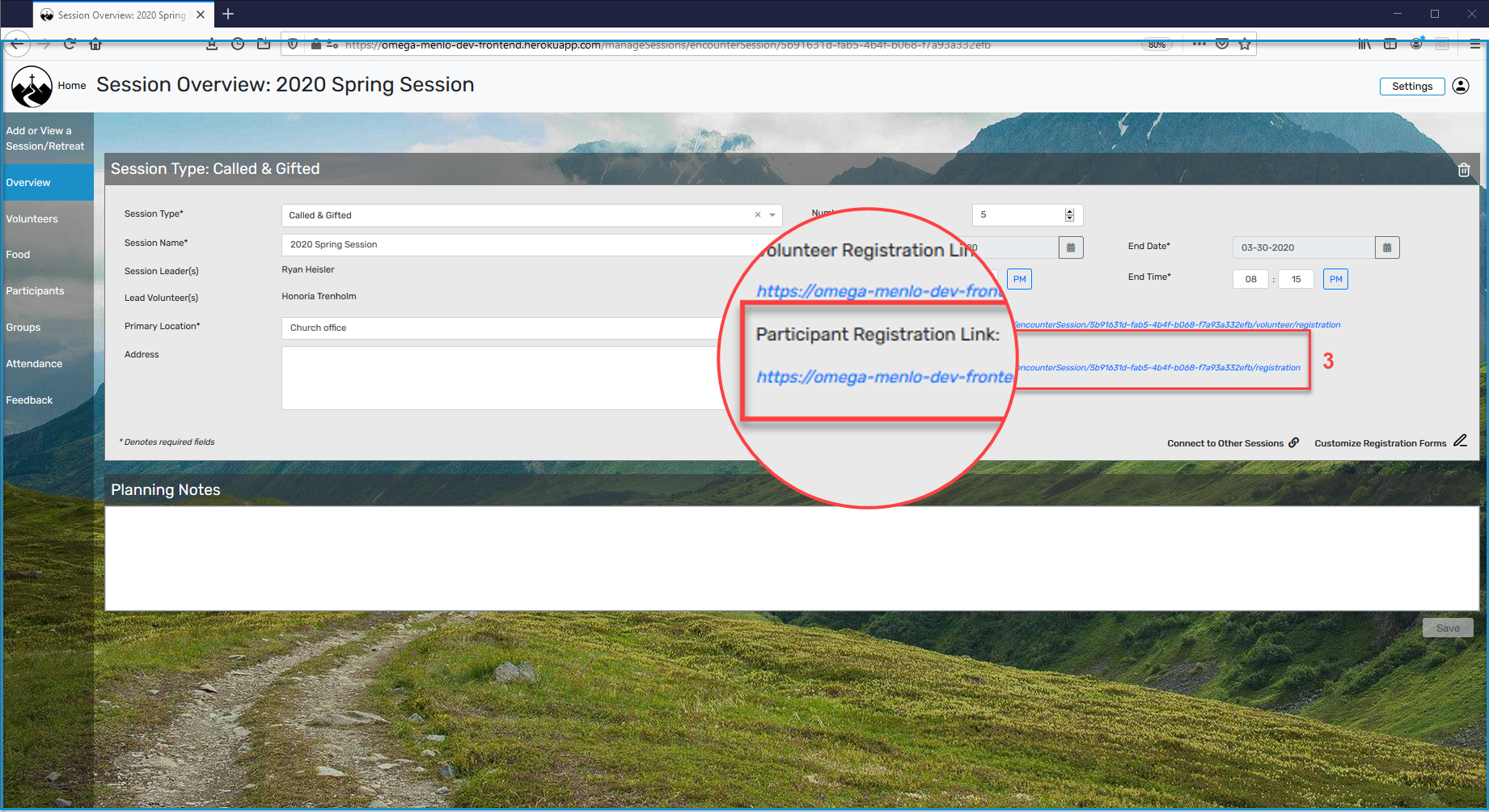Screen dimensions: 1489x812
Task: Click the Save button
Action: [1448, 628]
